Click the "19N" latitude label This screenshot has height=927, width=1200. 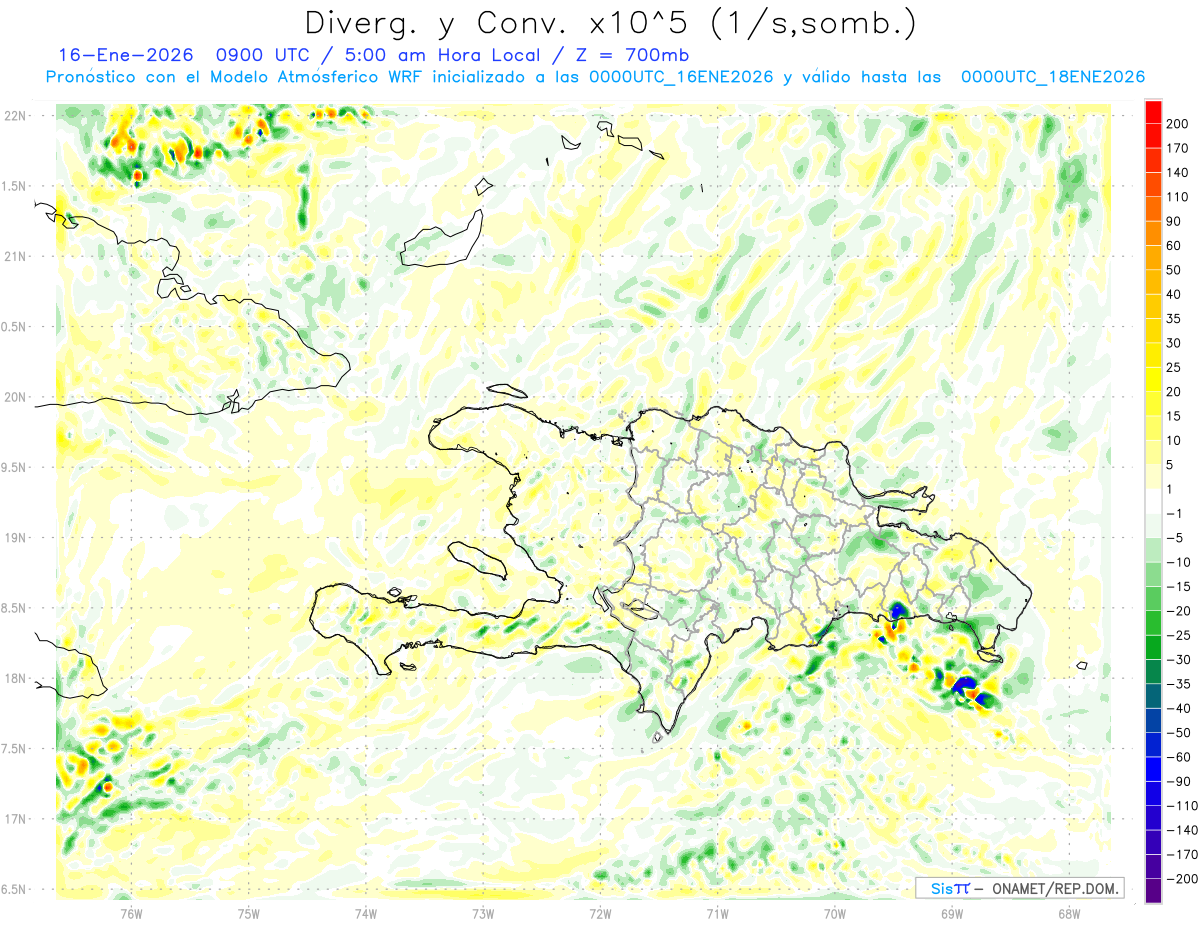14,538
